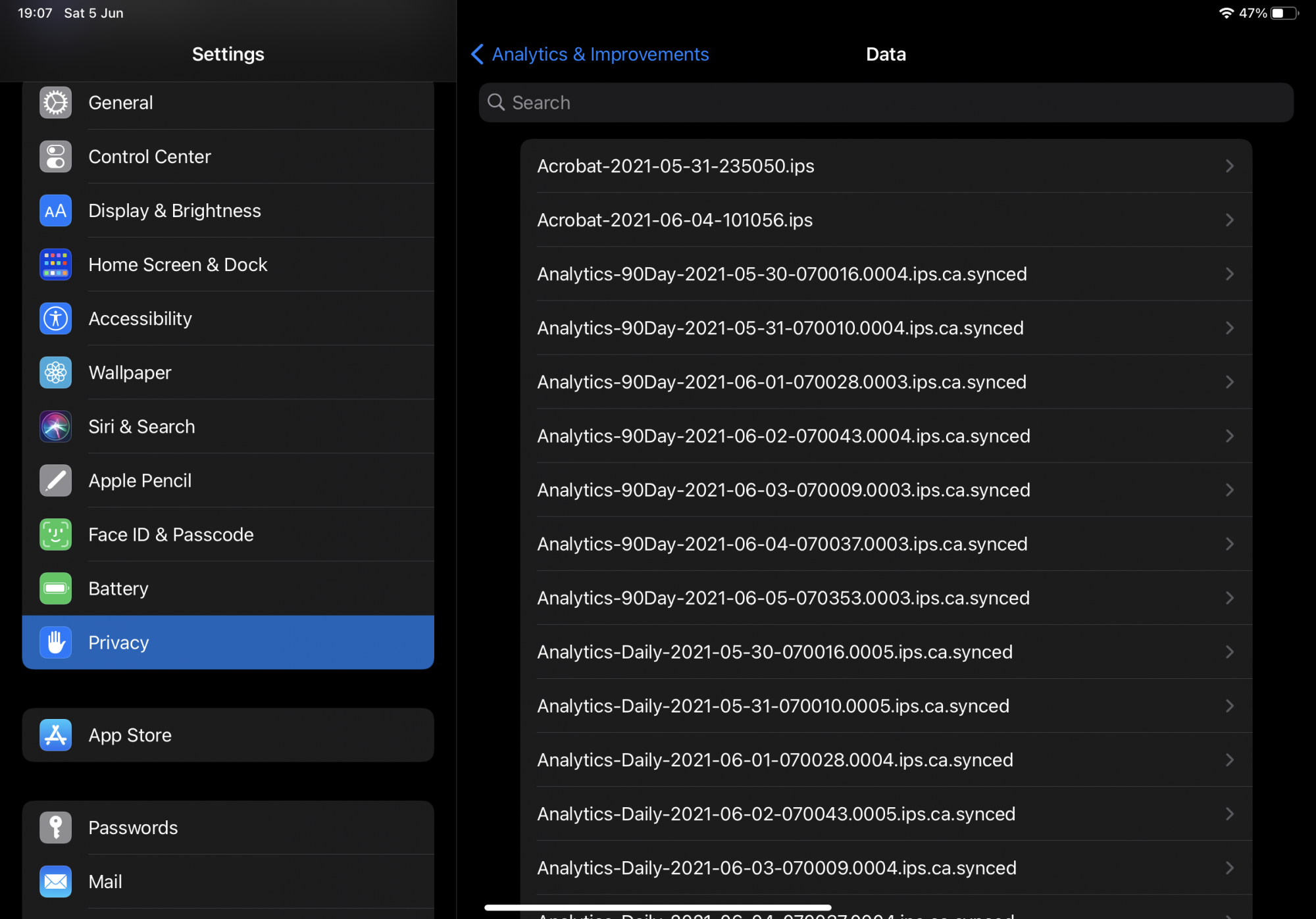Viewport: 1316px width, 919px height.
Task: Tap the back chevron icon beside Analytics & Improvements
Action: (x=478, y=54)
